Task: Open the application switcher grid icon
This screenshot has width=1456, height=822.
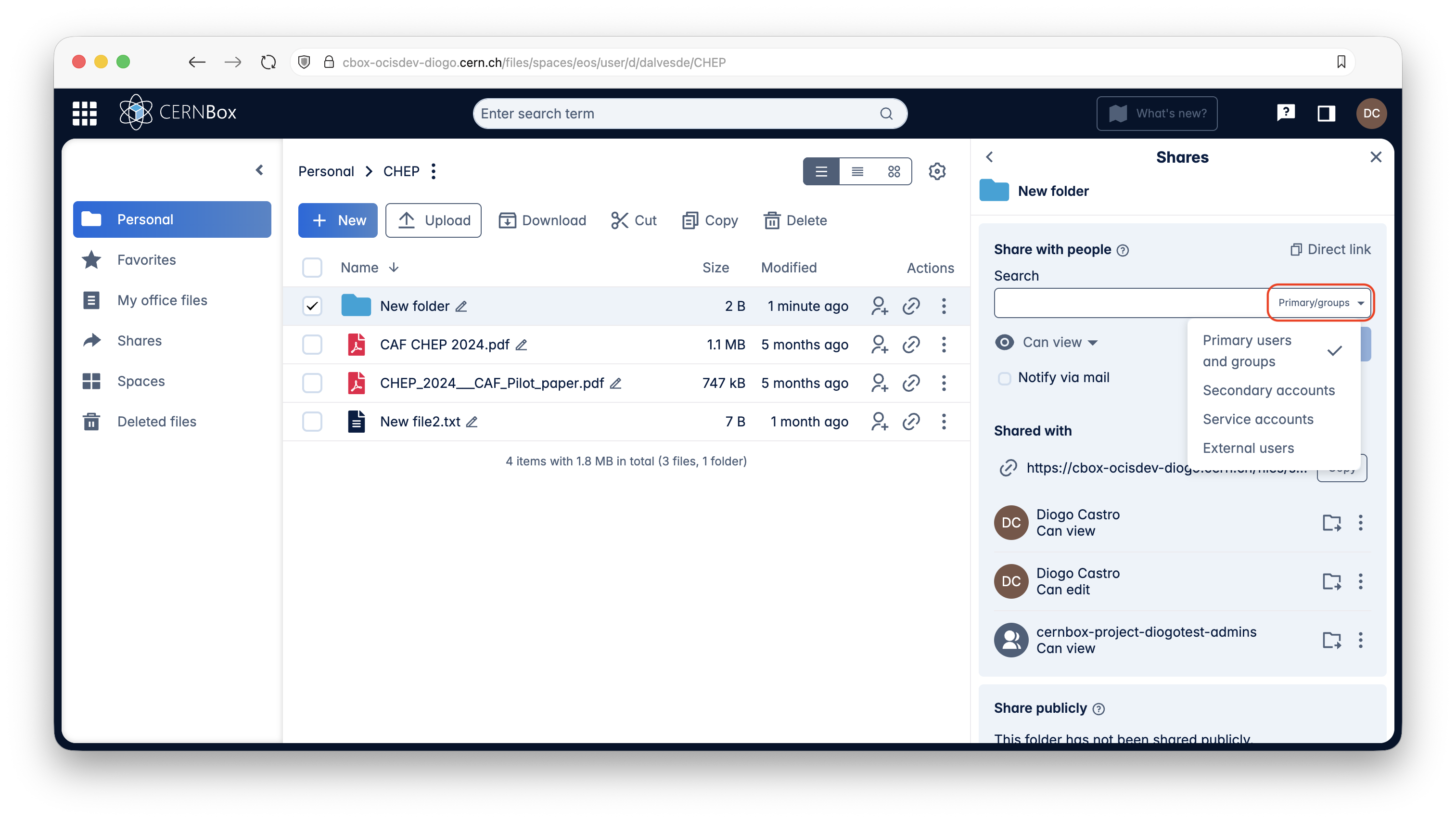Action: (84, 113)
